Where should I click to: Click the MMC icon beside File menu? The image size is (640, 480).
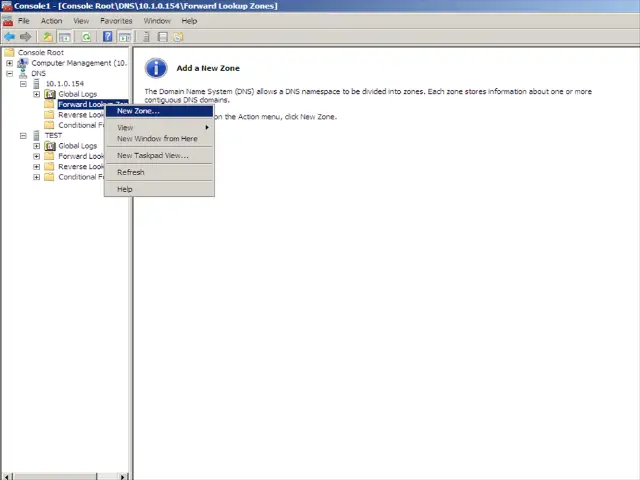click(7, 21)
